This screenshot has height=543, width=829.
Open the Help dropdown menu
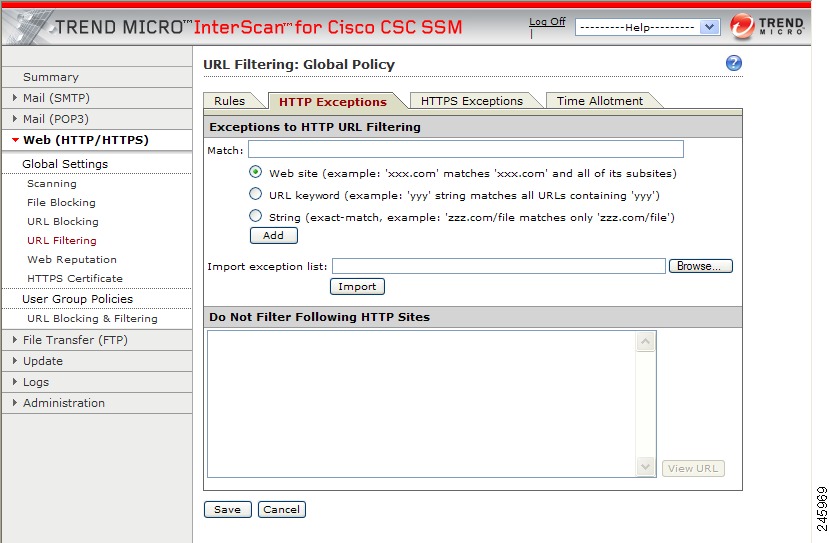(x=647, y=27)
